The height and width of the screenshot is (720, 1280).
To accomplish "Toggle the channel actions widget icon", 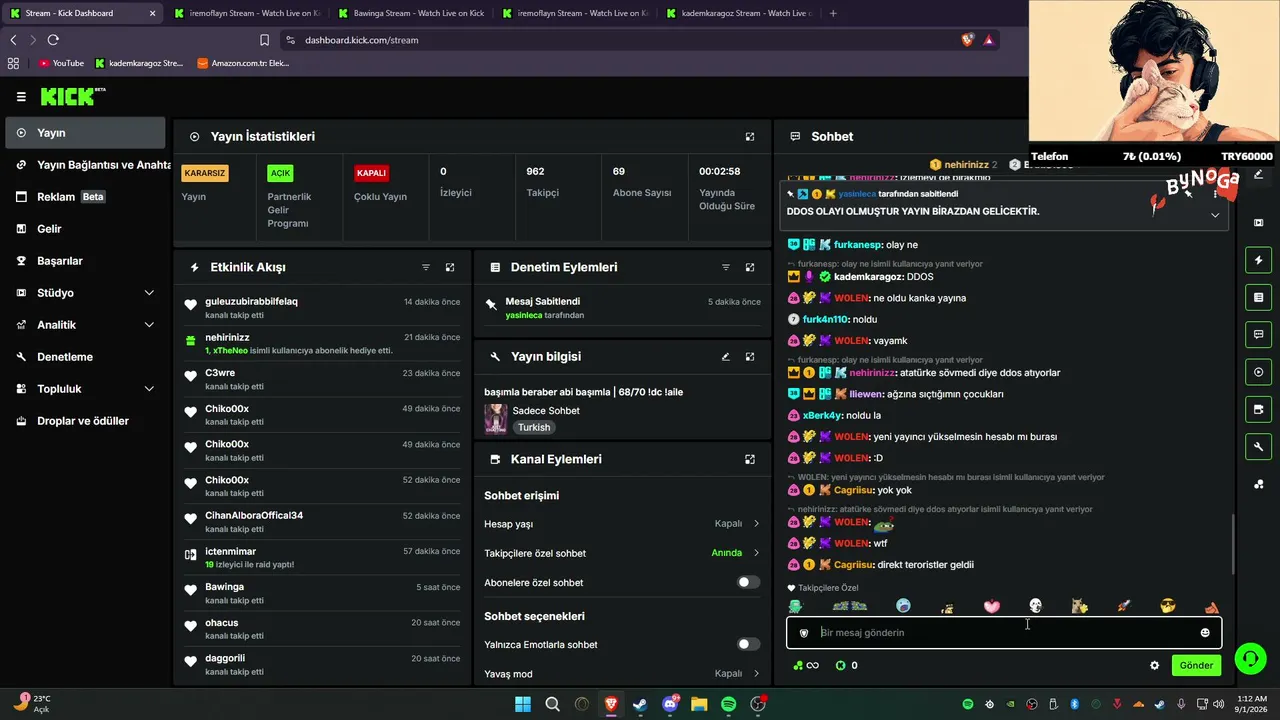I will 1258,409.
